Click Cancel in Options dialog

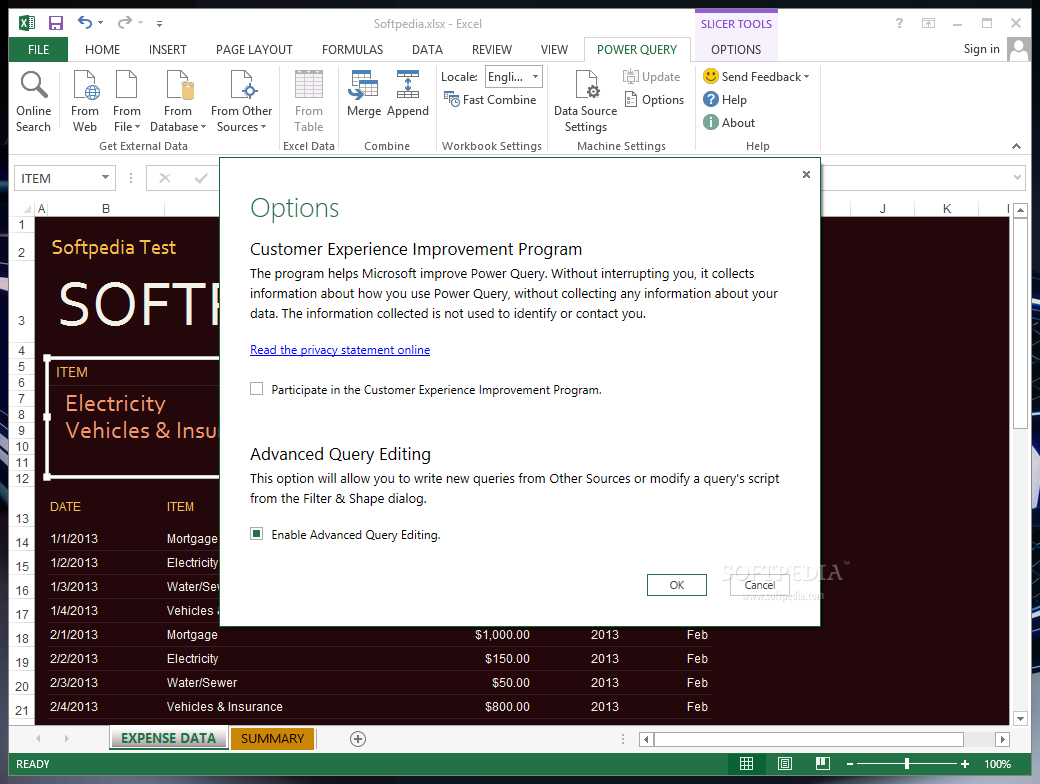click(759, 585)
